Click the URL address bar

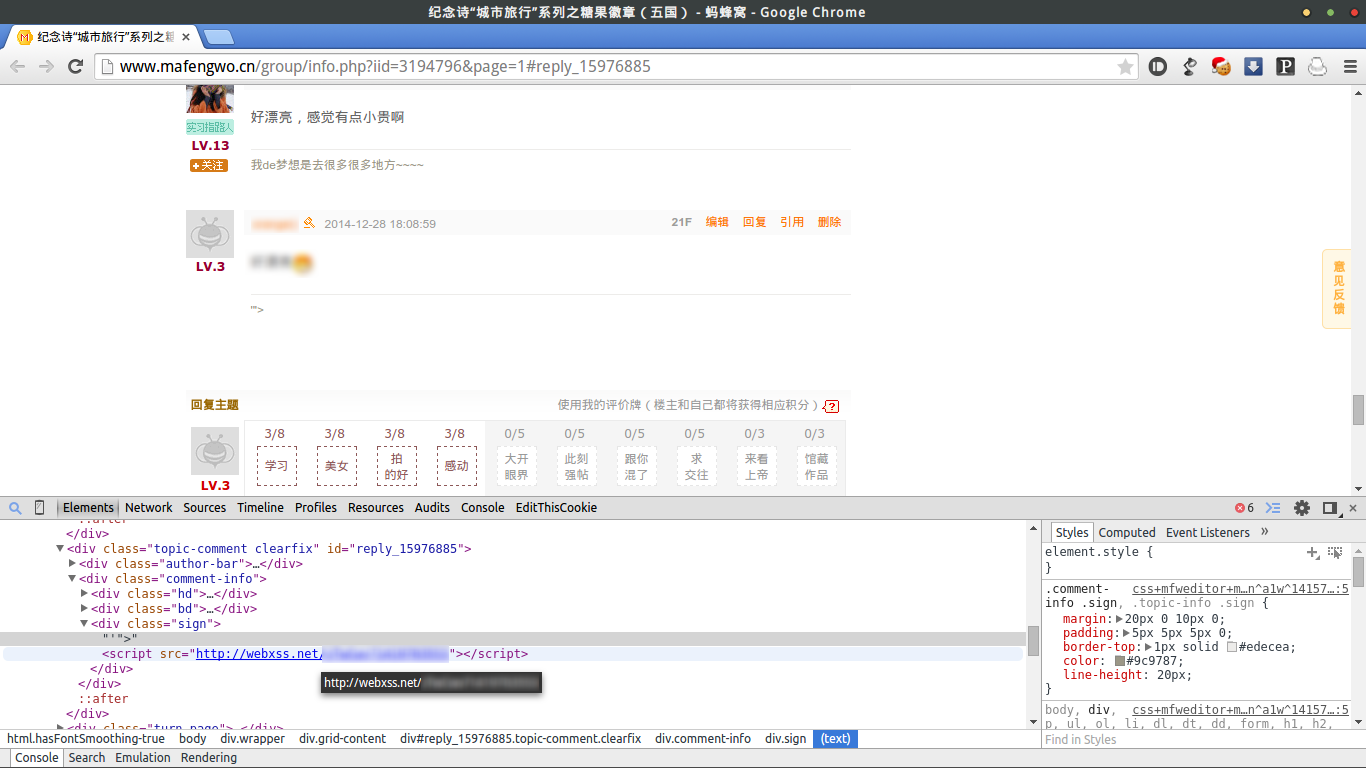(x=616, y=67)
